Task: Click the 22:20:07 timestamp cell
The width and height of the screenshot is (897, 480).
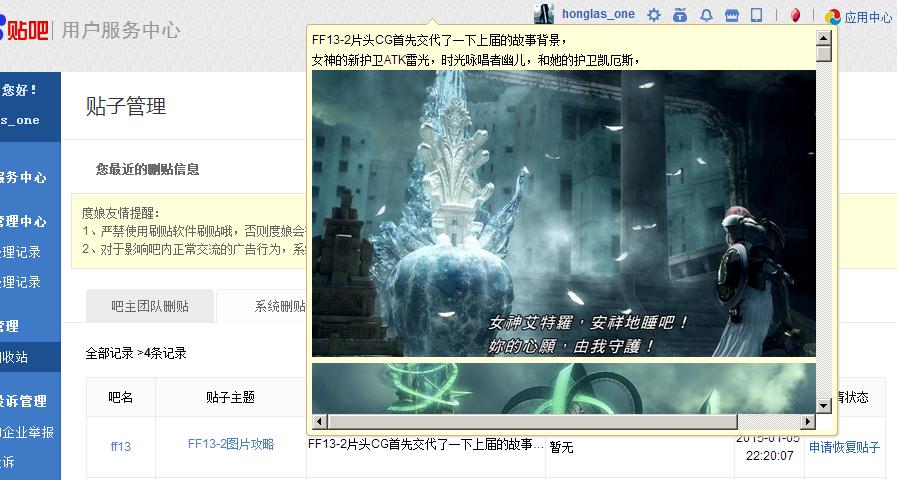Action: click(769, 455)
